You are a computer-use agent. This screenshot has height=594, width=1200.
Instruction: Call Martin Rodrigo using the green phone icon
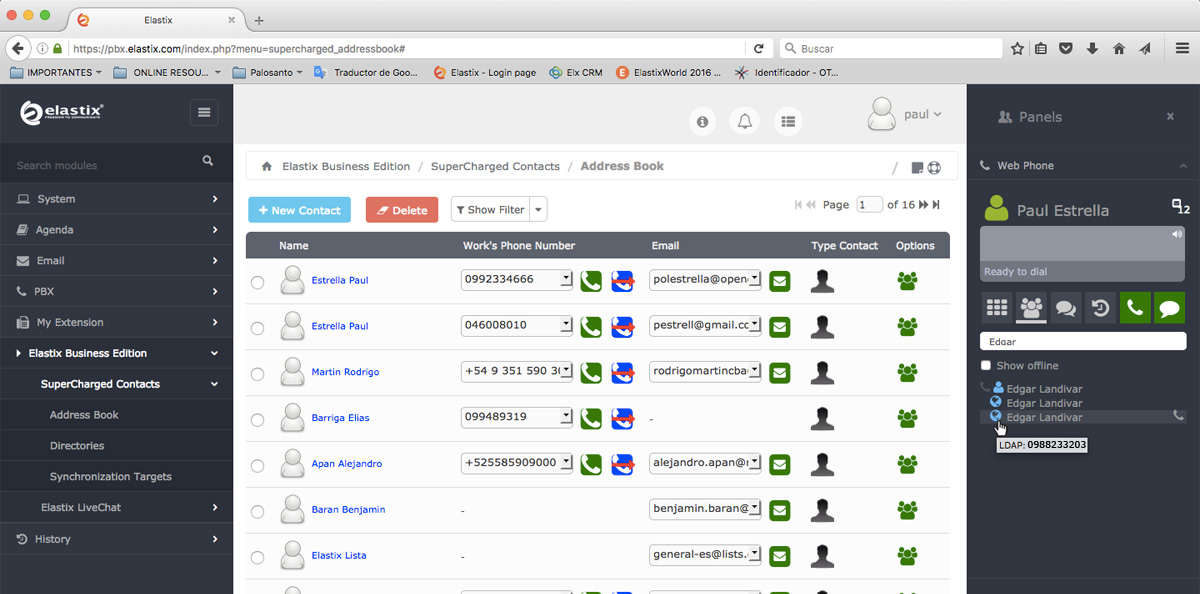tap(591, 372)
